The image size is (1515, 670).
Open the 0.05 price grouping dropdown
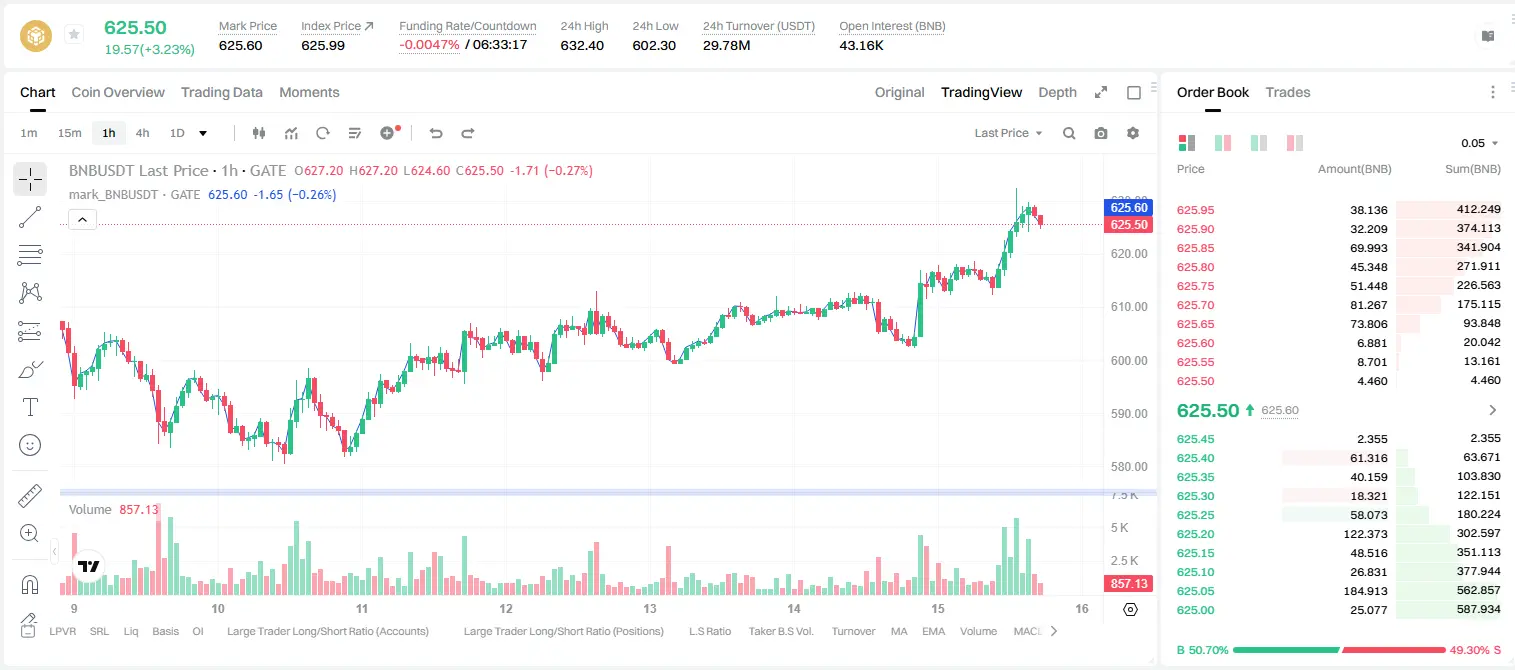pyautogui.click(x=1480, y=143)
